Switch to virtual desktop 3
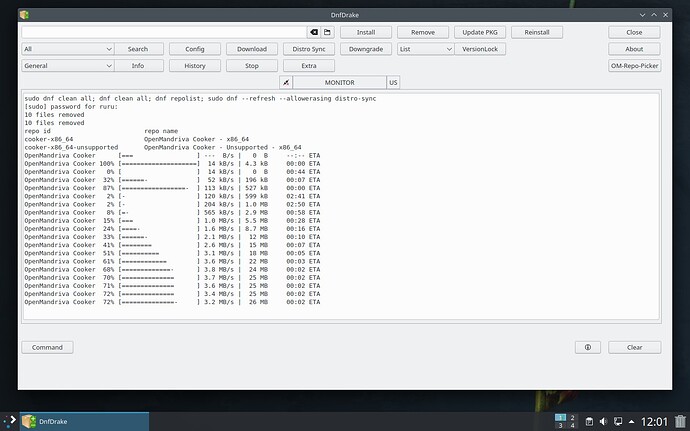The width and height of the screenshot is (690, 431). click(x=560, y=425)
